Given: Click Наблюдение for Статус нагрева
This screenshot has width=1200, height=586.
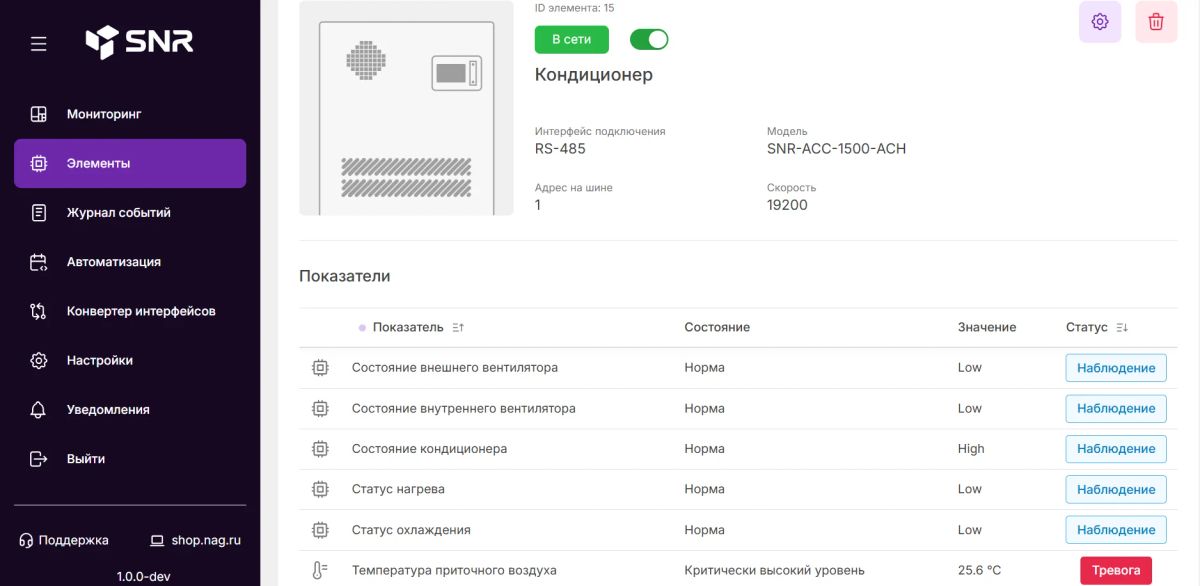Looking at the screenshot, I should click(x=1116, y=489).
